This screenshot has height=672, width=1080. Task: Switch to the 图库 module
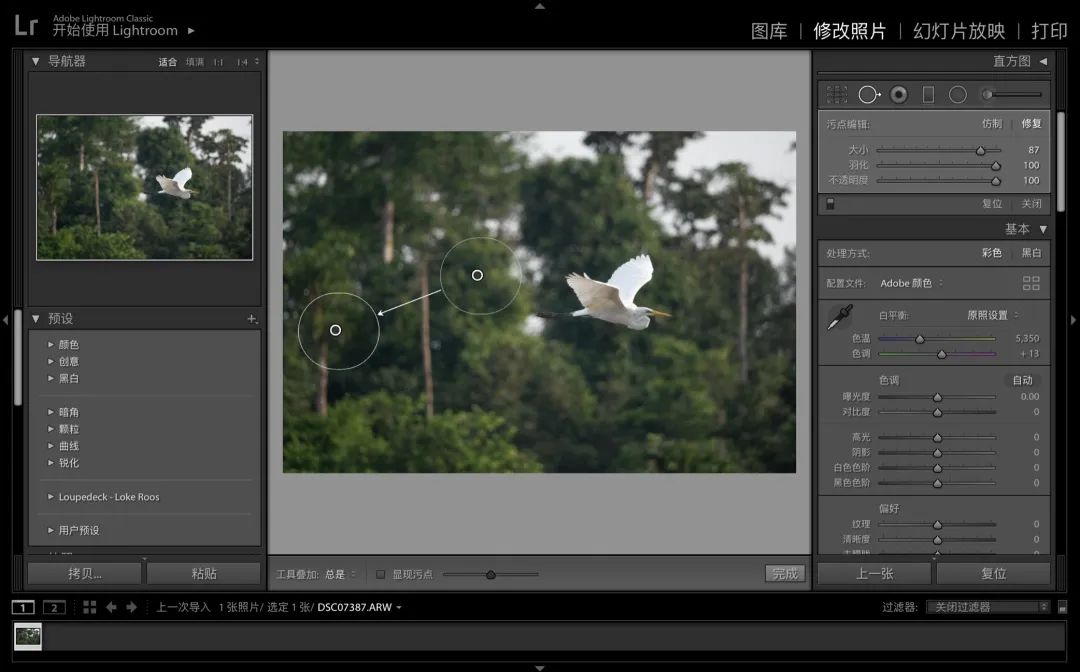pos(769,31)
